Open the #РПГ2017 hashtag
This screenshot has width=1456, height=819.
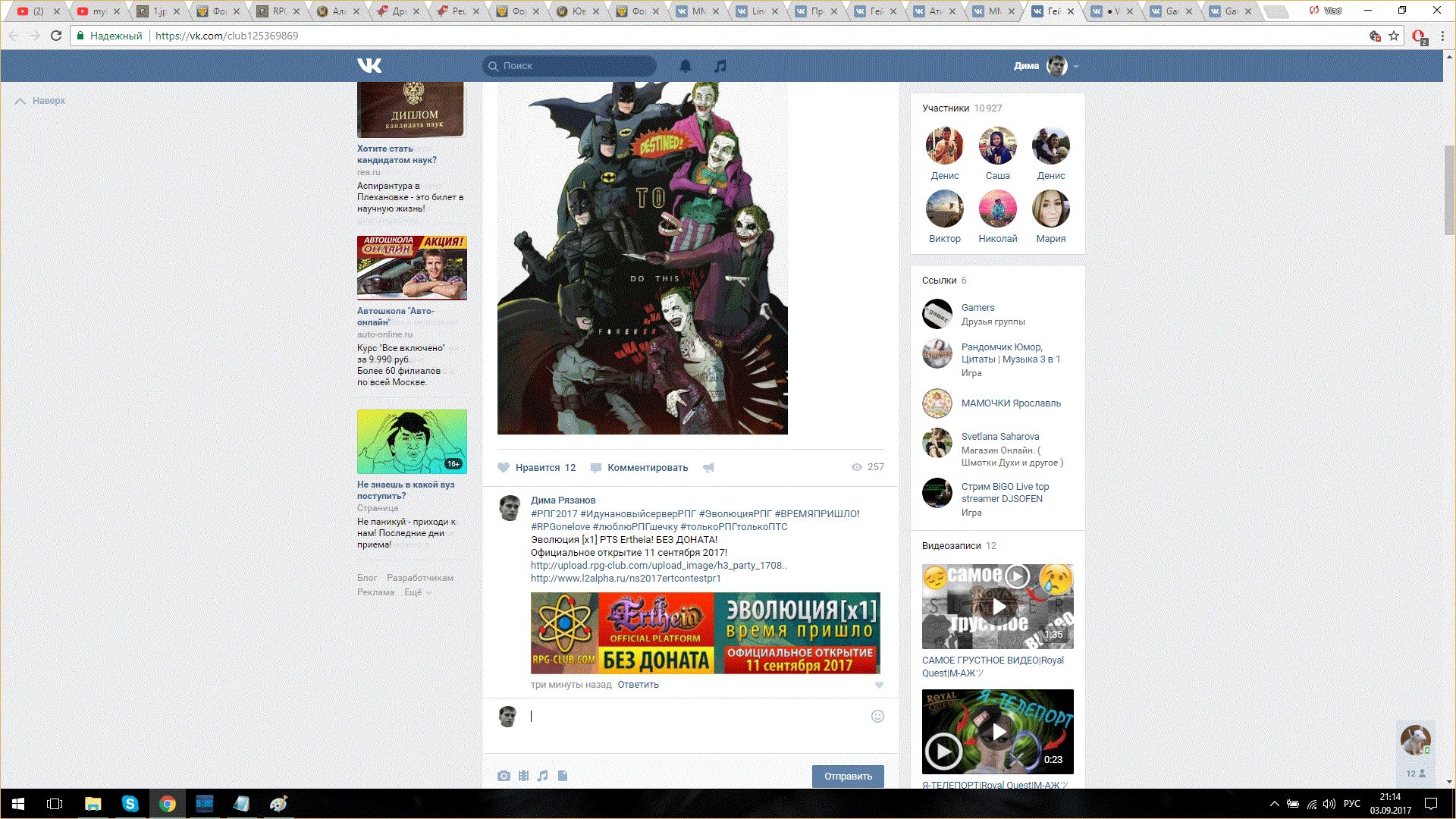point(554,514)
